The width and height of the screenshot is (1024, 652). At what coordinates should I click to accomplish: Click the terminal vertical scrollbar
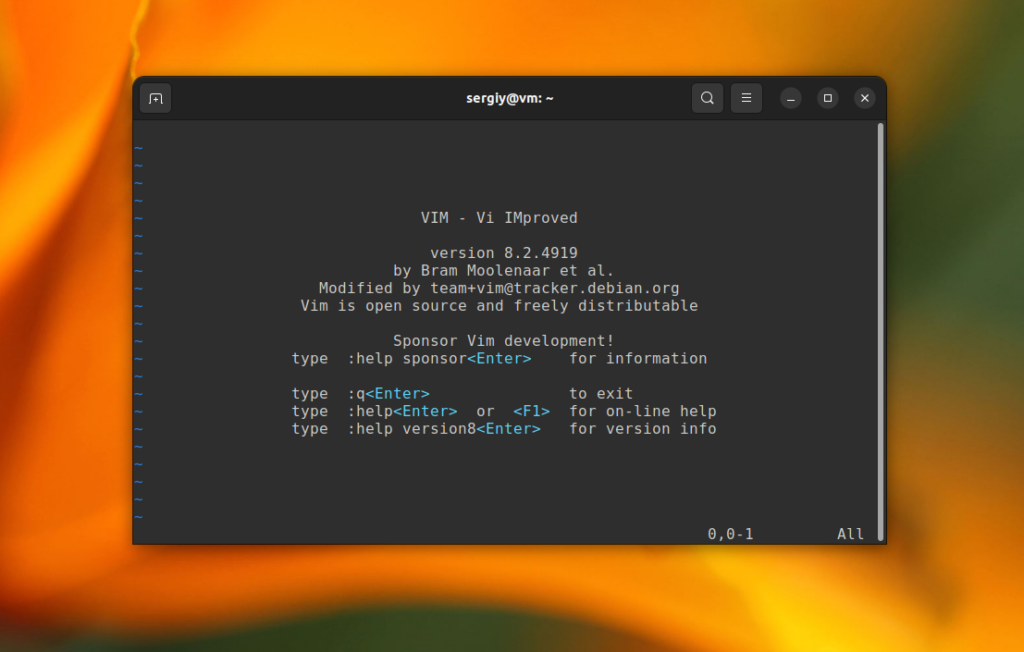click(880, 332)
